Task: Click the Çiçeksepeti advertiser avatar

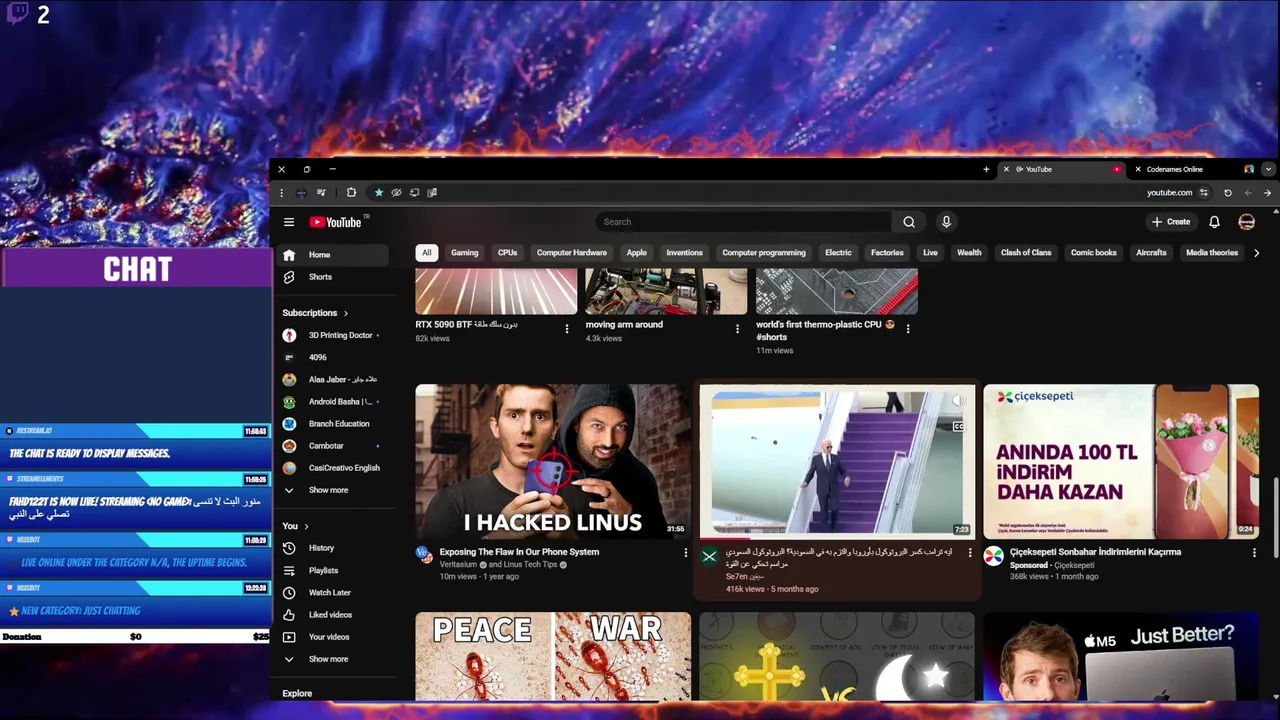Action: (993, 556)
